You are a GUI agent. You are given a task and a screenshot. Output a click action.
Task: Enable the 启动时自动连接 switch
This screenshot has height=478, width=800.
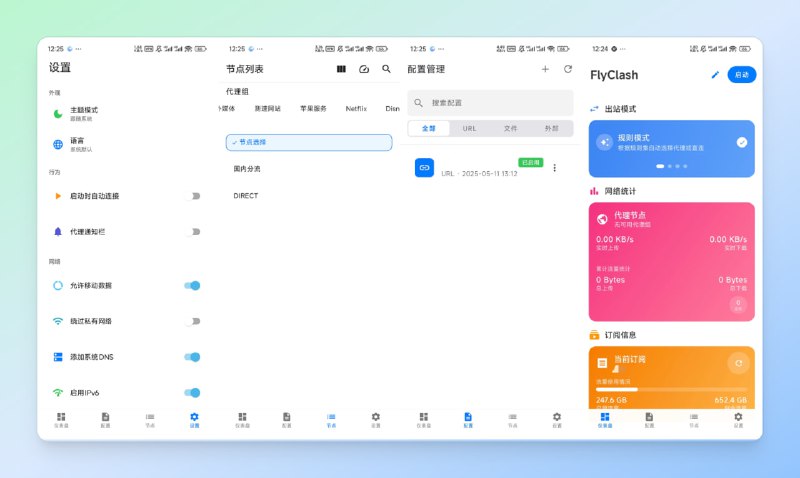click(x=194, y=196)
